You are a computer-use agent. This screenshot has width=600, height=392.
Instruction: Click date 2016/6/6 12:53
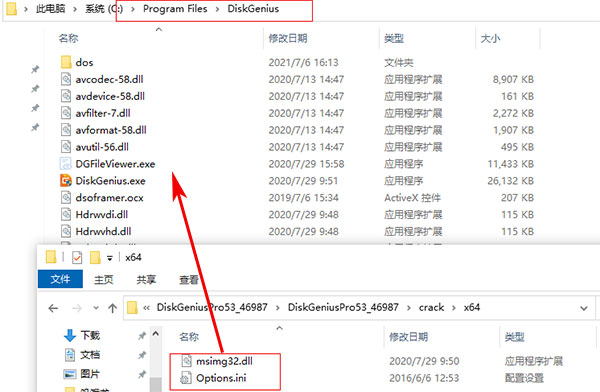pos(424,378)
